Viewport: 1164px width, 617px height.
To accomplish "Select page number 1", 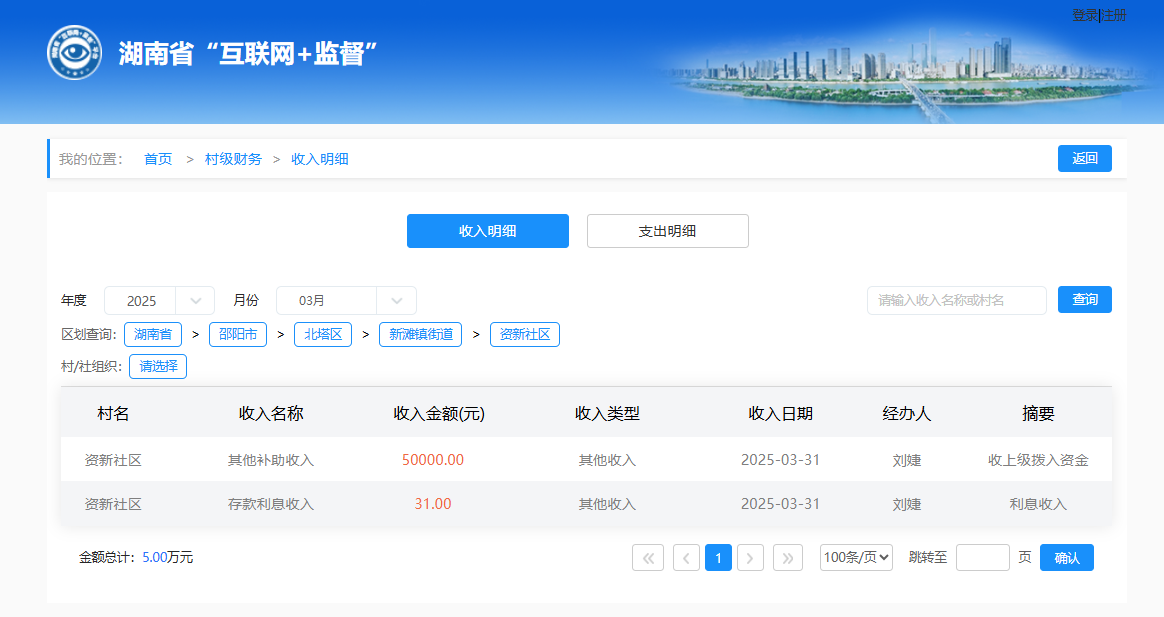I will 718,558.
